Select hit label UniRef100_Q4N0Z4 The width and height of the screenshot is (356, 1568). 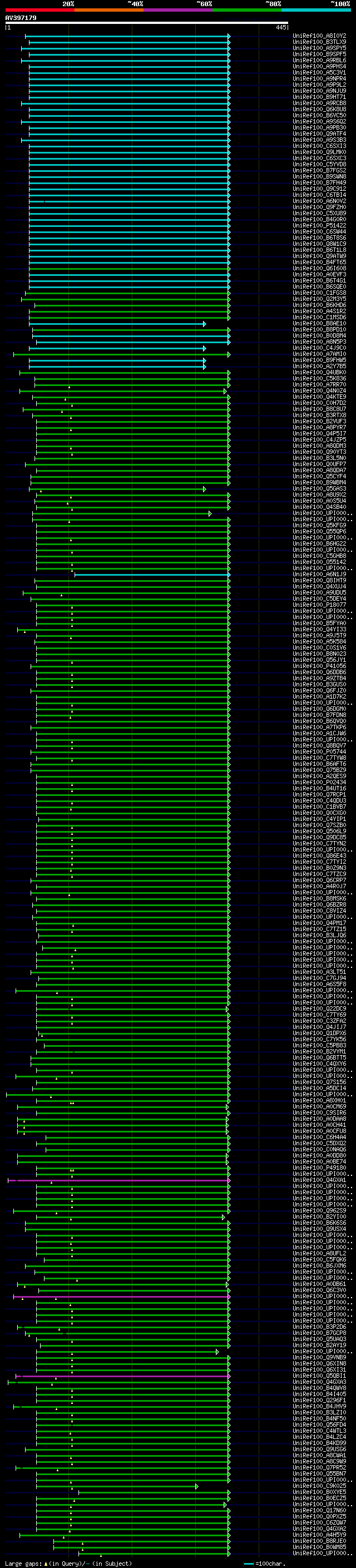click(319, 391)
